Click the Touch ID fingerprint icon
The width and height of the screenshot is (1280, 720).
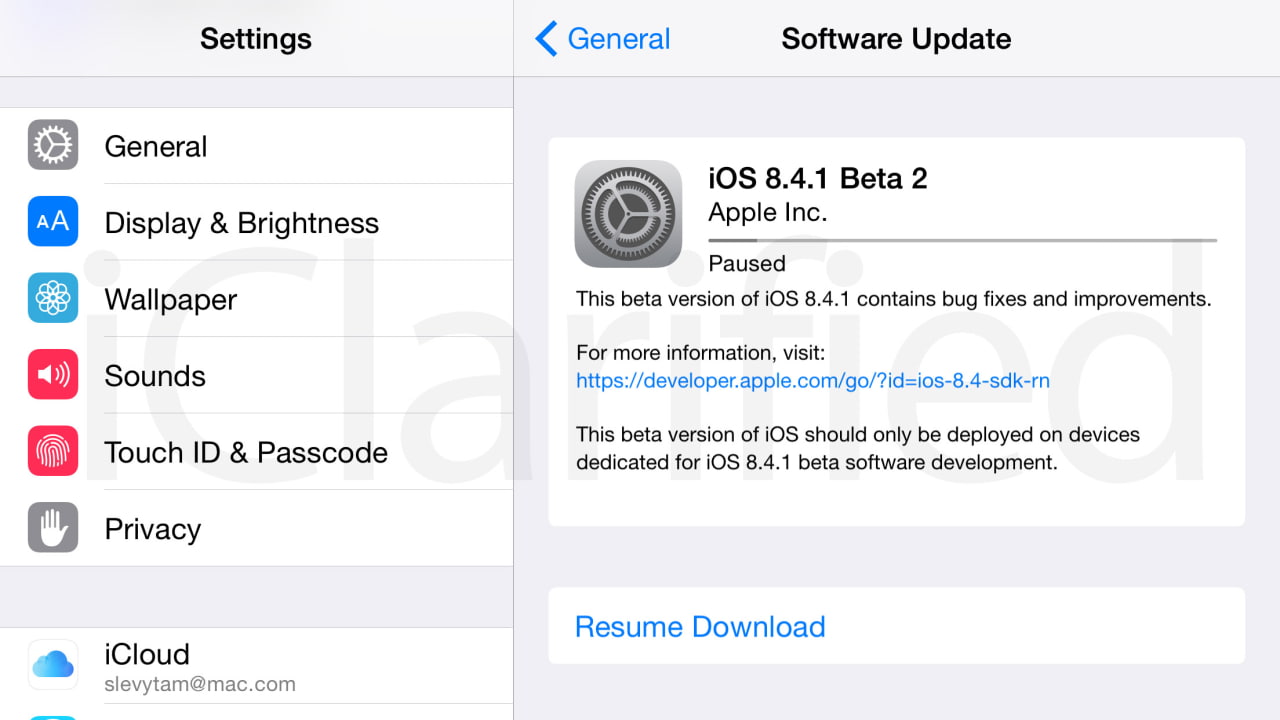(53, 452)
